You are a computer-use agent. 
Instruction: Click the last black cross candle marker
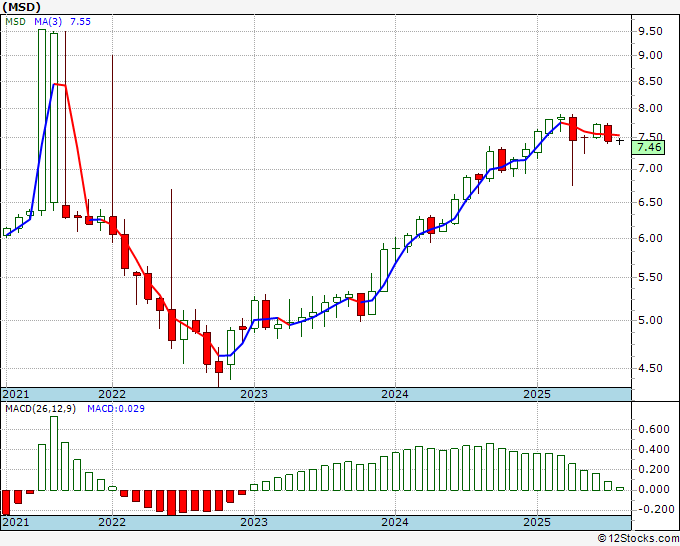pos(620,141)
